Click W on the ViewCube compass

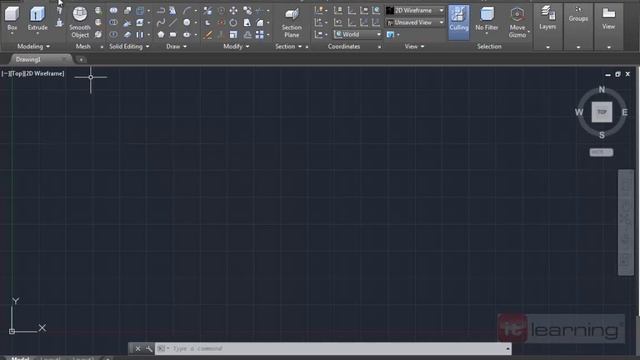point(579,112)
